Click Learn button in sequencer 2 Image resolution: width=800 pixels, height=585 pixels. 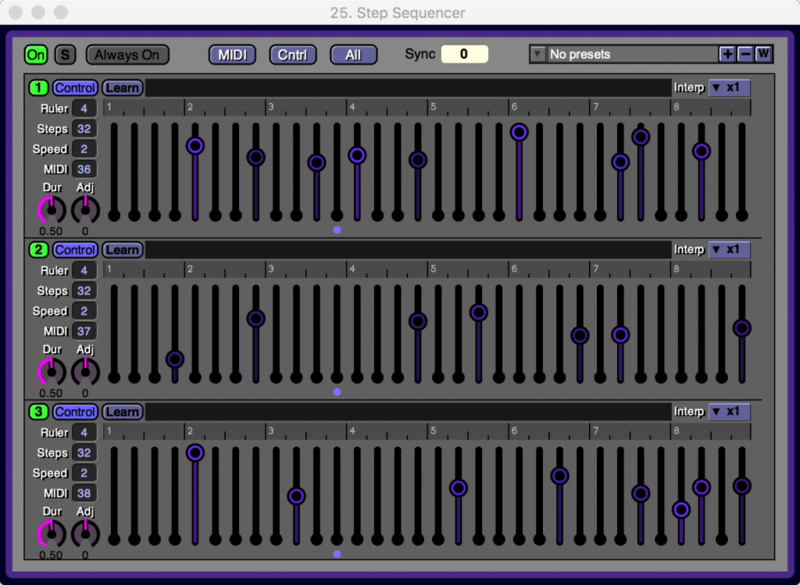(122, 250)
